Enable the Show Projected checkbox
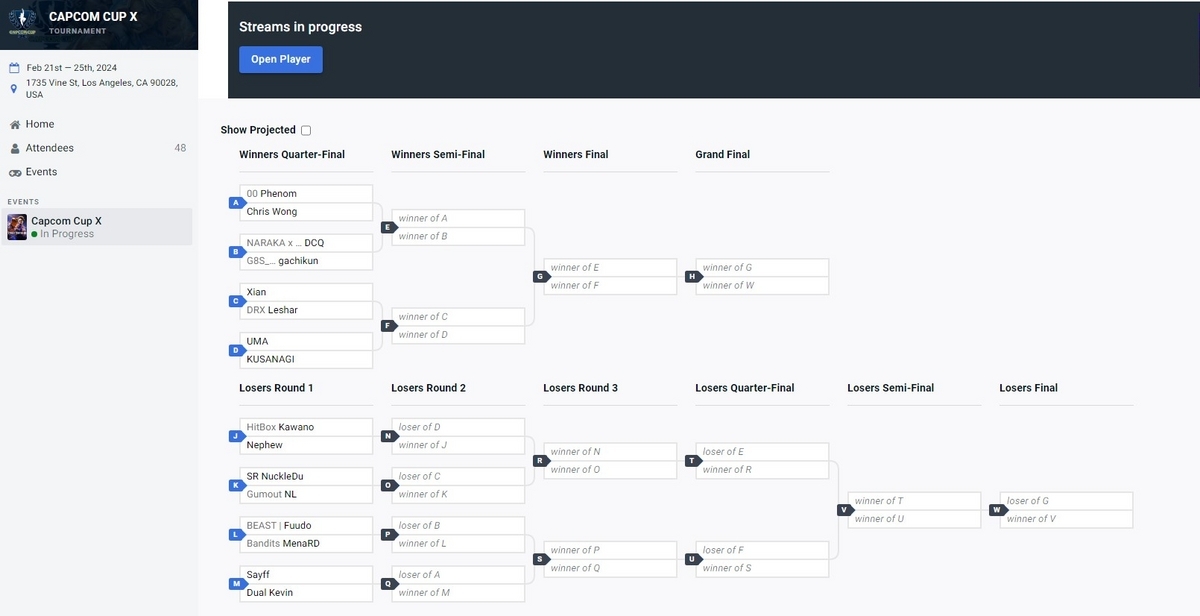This screenshot has width=1200, height=616. click(306, 130)
